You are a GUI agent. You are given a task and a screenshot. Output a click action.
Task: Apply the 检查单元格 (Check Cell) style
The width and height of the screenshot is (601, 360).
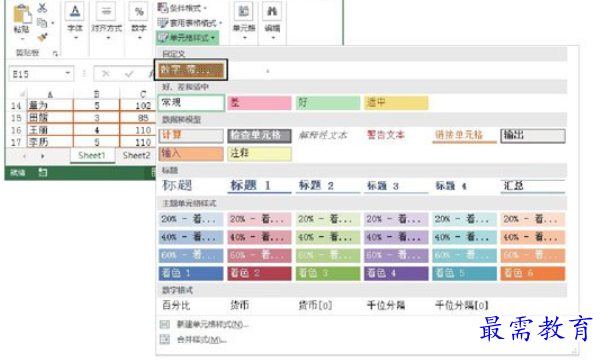click(x=259, y=135)
